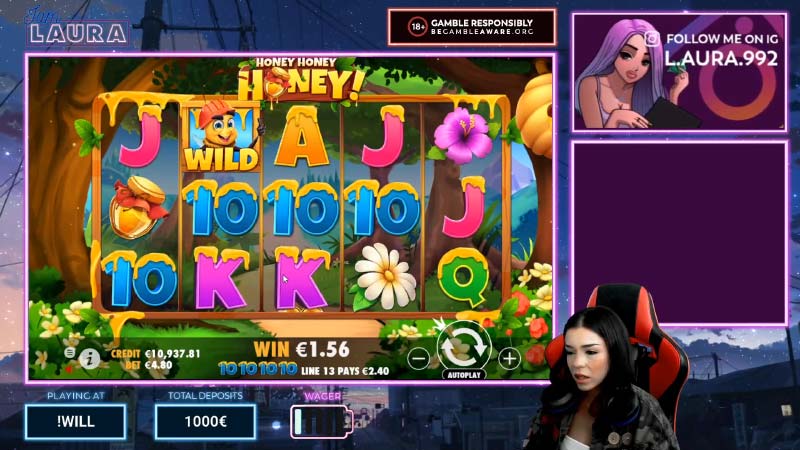Click the credit balance €10,937.81 display
Screen dimensions: 800x450
(172, 354)
